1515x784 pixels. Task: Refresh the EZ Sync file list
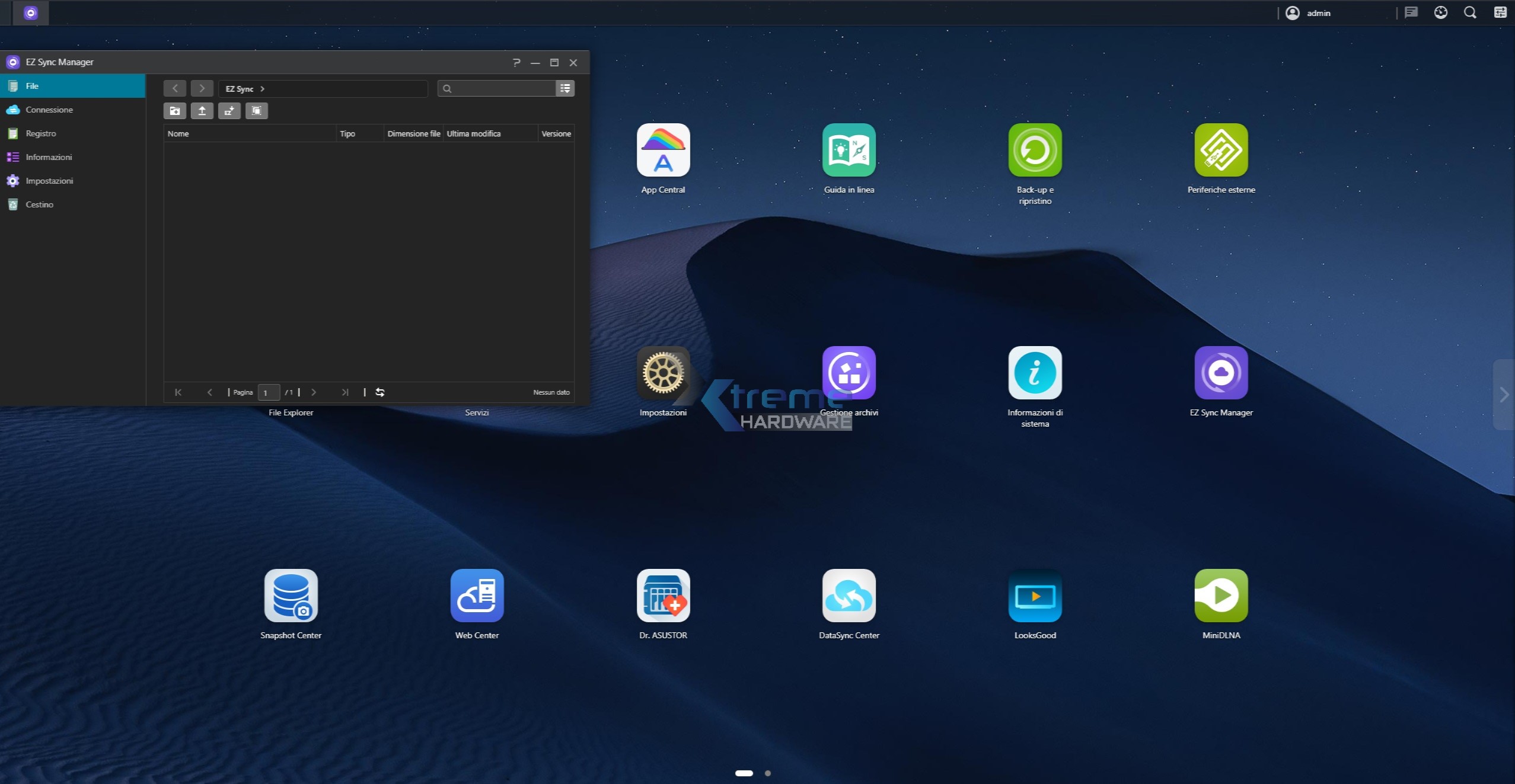[380, 392]
